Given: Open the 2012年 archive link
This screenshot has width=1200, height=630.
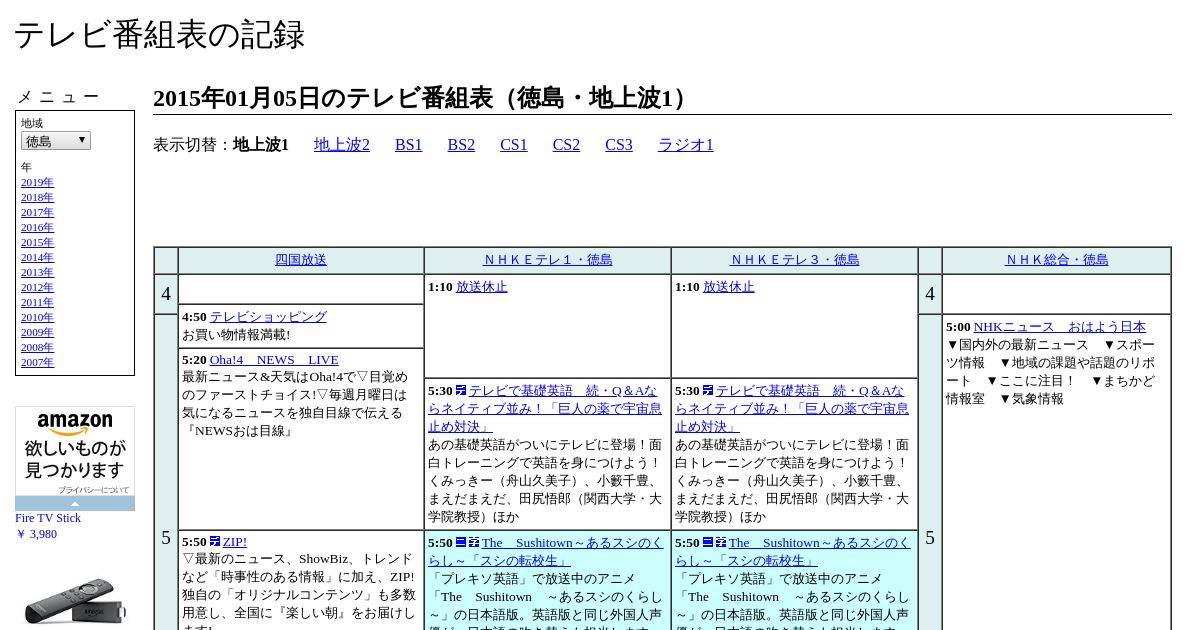Looking at the screenshot, I should click(37, 287).
